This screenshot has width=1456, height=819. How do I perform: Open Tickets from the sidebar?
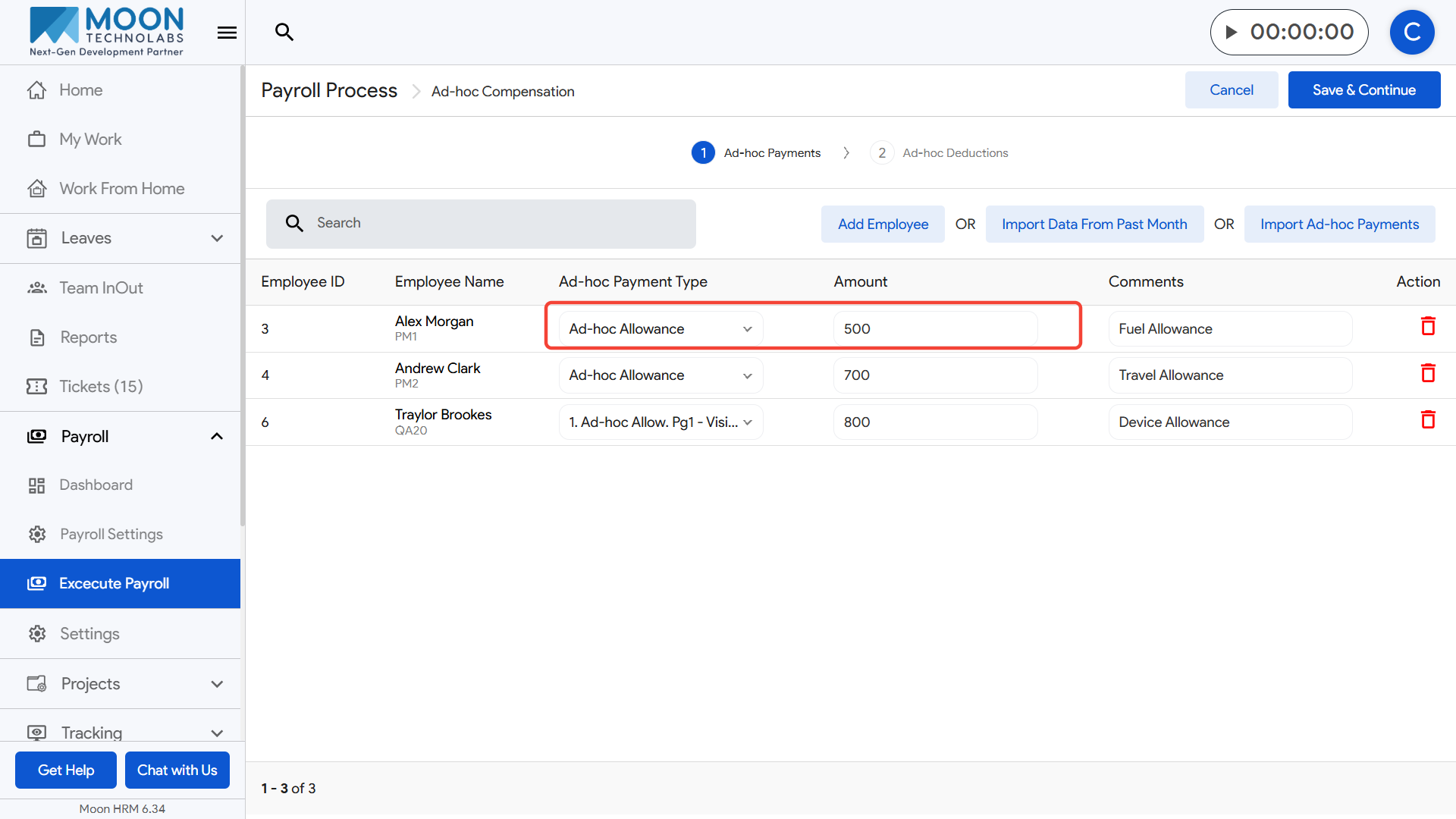pos(101,387)
